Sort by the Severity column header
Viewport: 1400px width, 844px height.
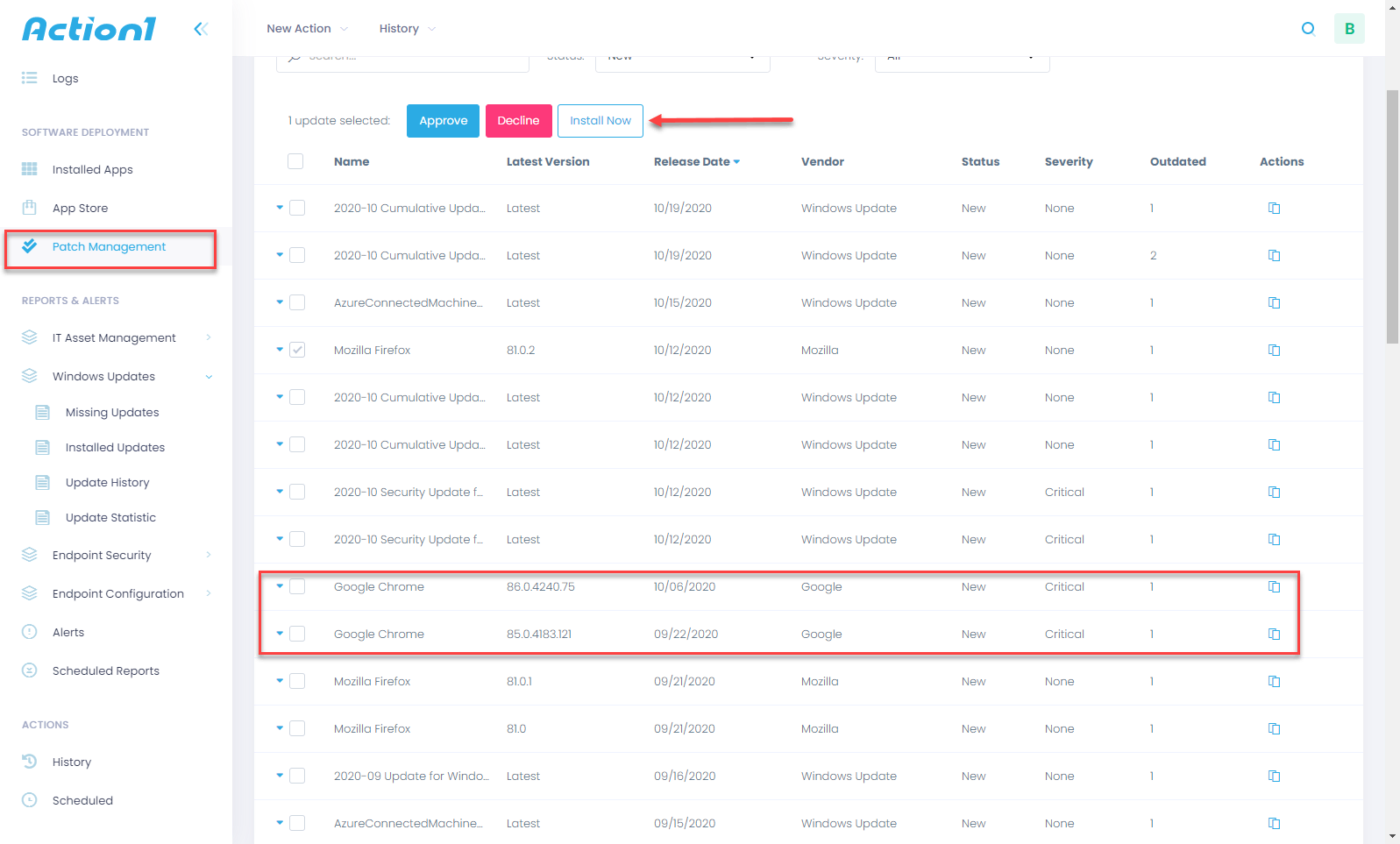[1069, 161]
